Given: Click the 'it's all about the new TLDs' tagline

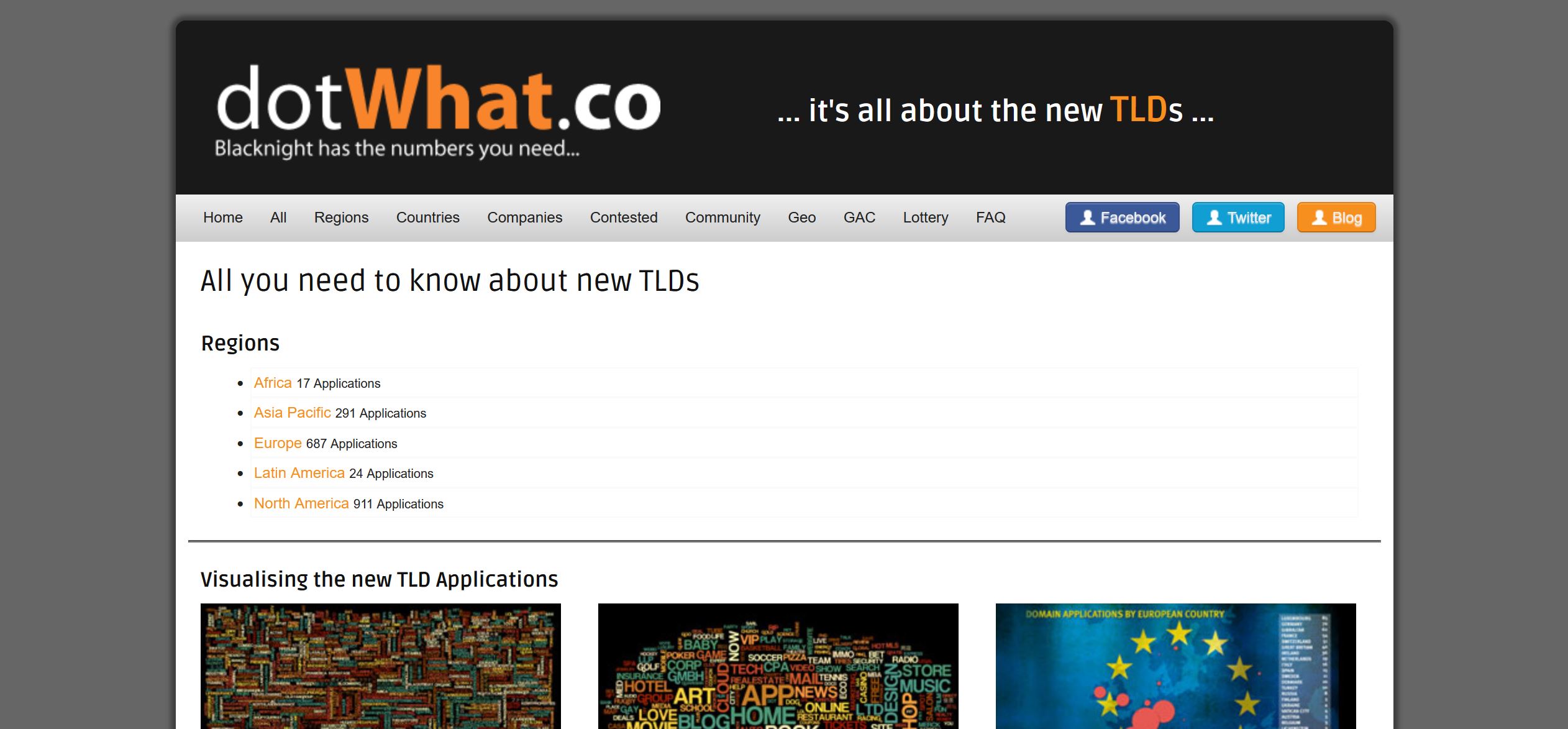Looking at the screenshot, I should tap(996, 111).
